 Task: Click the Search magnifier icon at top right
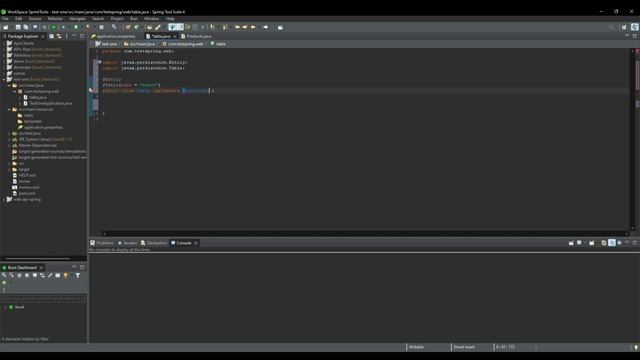pos(611,27)
